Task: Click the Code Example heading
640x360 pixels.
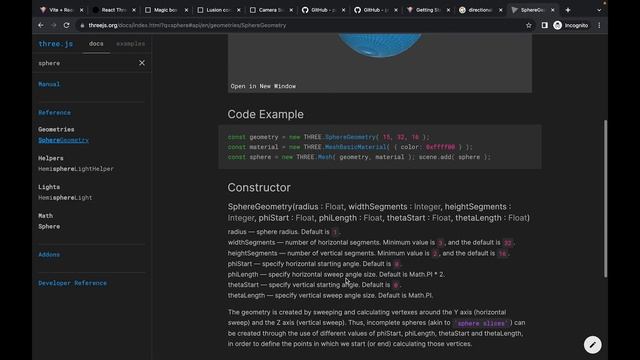Action: (265, 114)
